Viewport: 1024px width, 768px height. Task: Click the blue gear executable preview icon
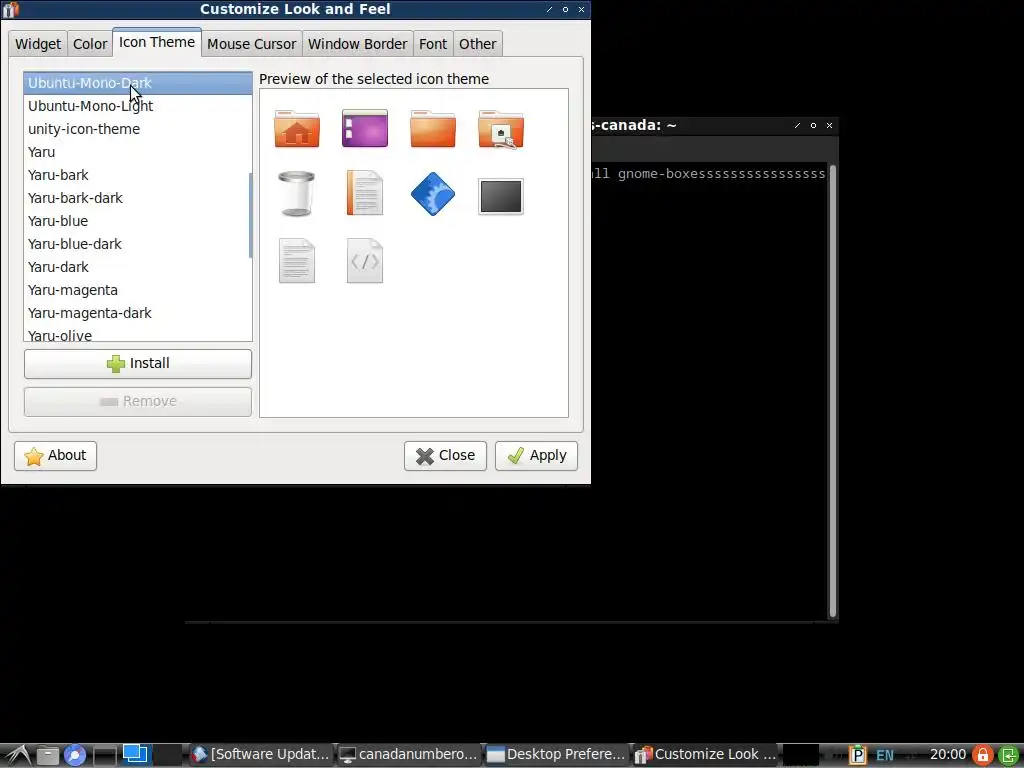[x=432, y=194]
